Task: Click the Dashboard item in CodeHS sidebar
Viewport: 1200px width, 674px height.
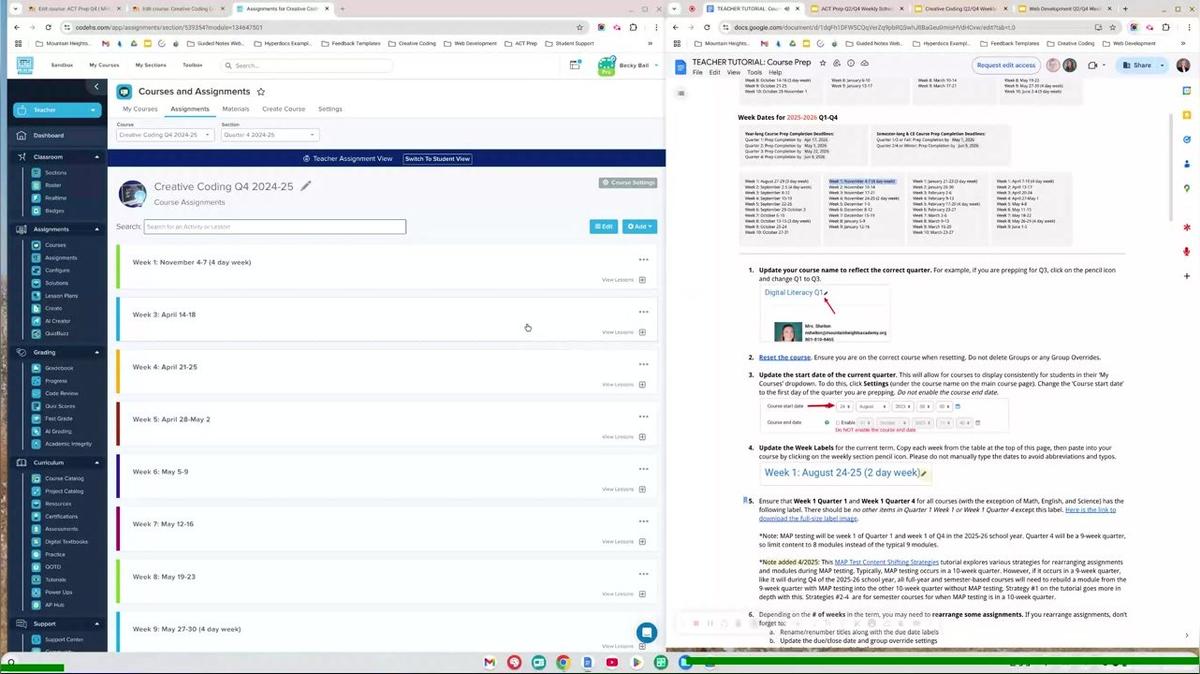Action: (48, 135)
